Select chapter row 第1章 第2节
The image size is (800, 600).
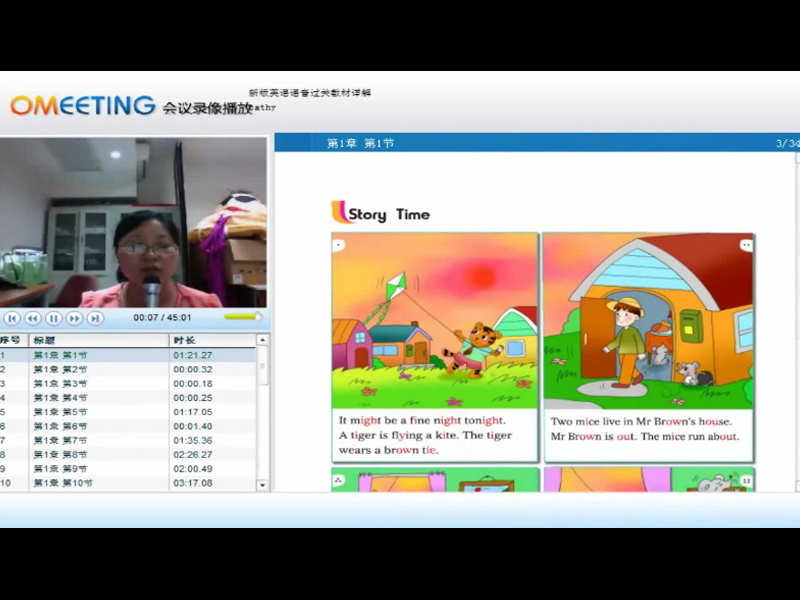pos(60,369)
